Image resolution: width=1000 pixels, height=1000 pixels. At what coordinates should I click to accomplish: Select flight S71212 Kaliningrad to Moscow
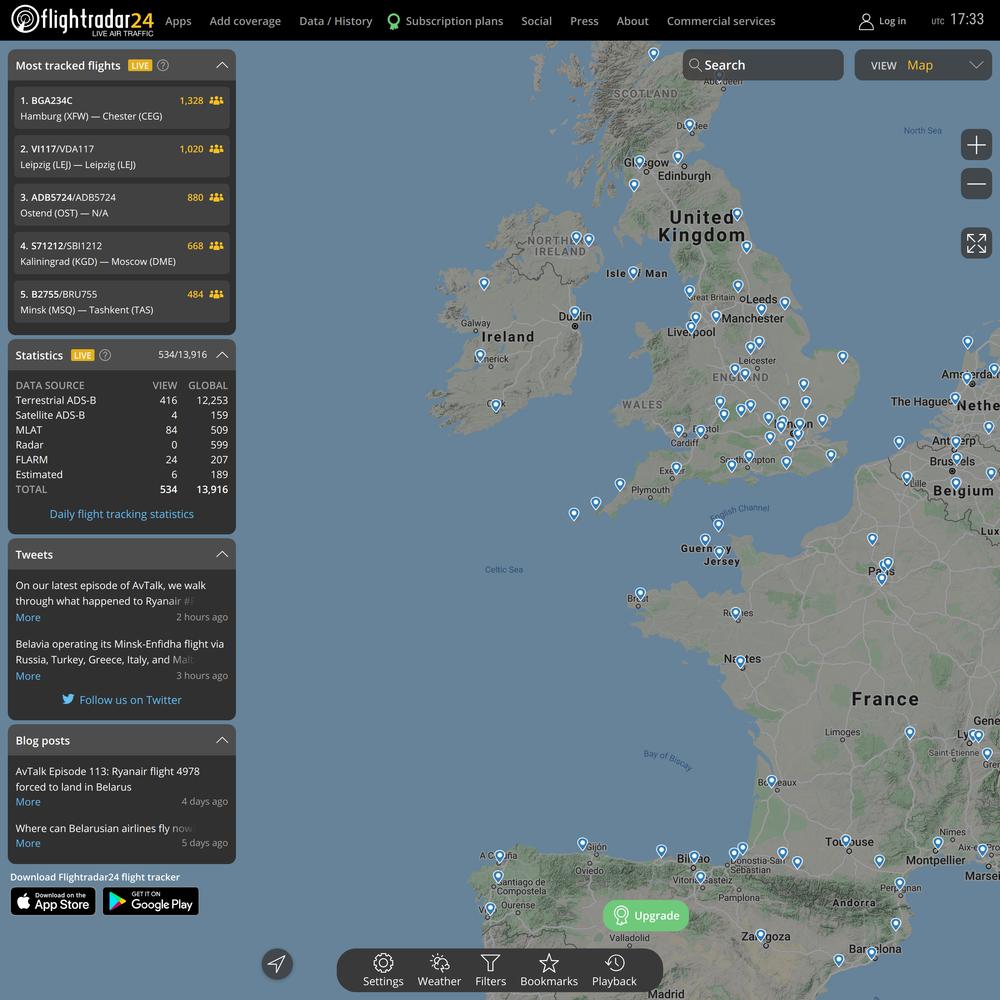[122, 253]
